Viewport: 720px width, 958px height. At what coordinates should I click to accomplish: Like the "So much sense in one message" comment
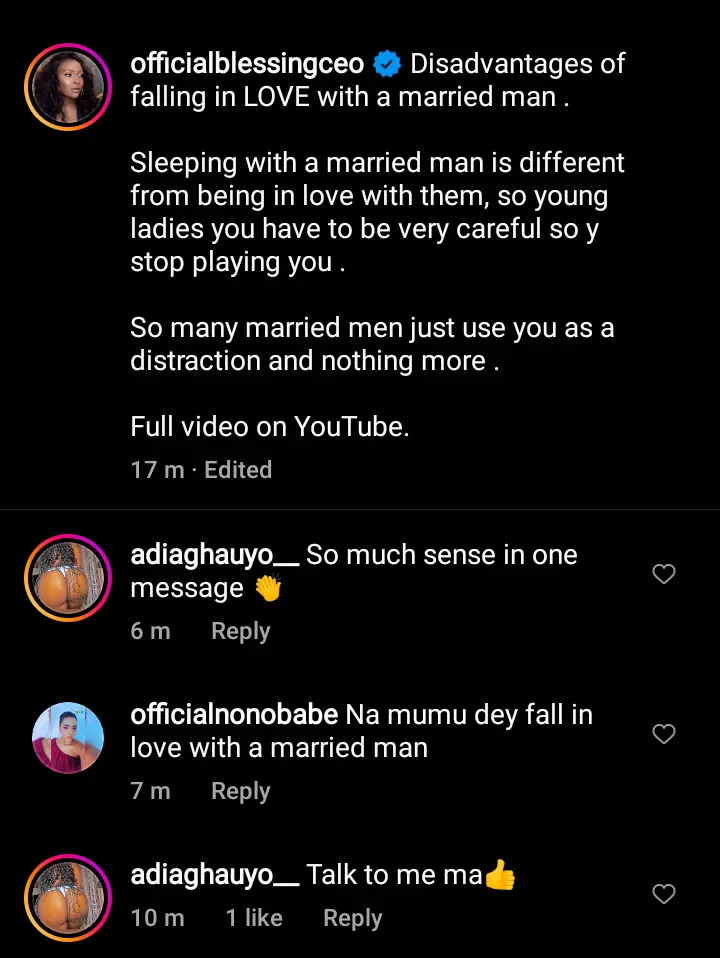pos(664,574)
